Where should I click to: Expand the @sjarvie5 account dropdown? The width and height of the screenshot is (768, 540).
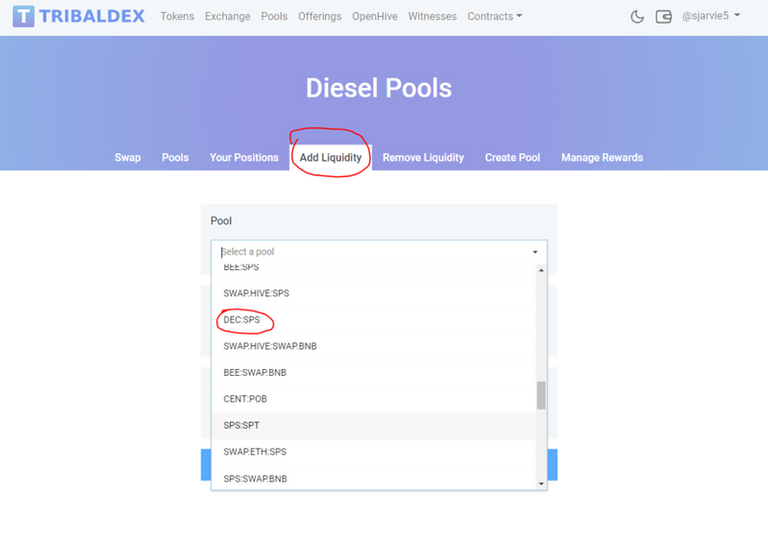[x=711, y=16]
